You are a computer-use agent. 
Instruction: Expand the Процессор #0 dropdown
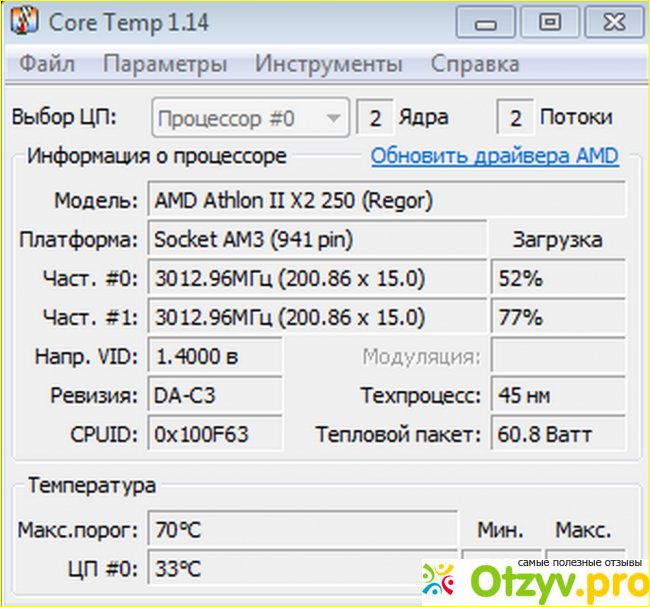(x=250, y=118)
